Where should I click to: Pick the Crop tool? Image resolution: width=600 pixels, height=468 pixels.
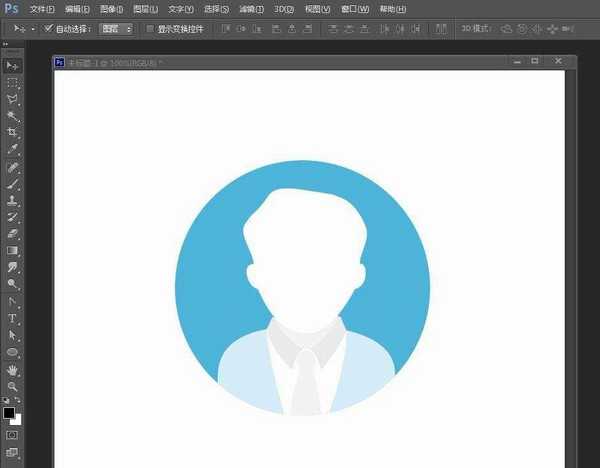13,132
